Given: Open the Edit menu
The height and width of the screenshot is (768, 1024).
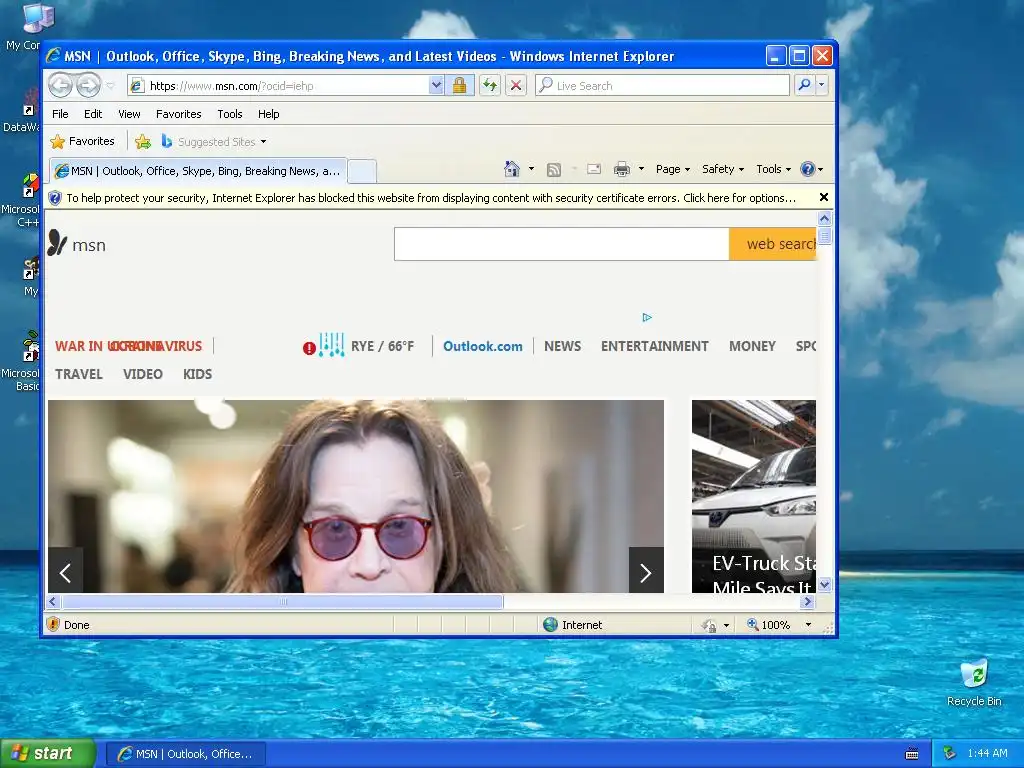Looking at the screenshot, I should click(93, 114).
